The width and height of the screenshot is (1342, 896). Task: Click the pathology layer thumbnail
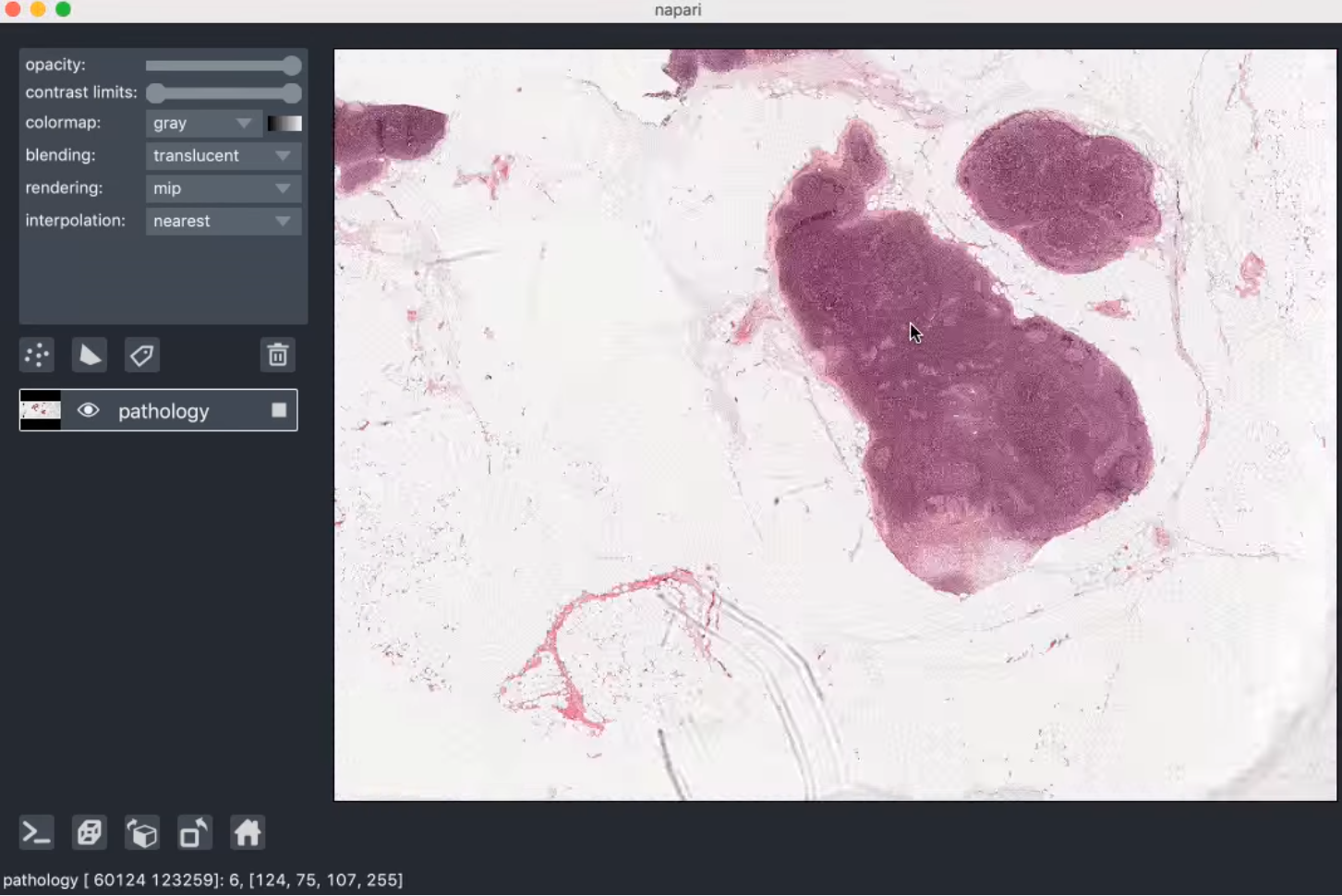pos(40,410)
